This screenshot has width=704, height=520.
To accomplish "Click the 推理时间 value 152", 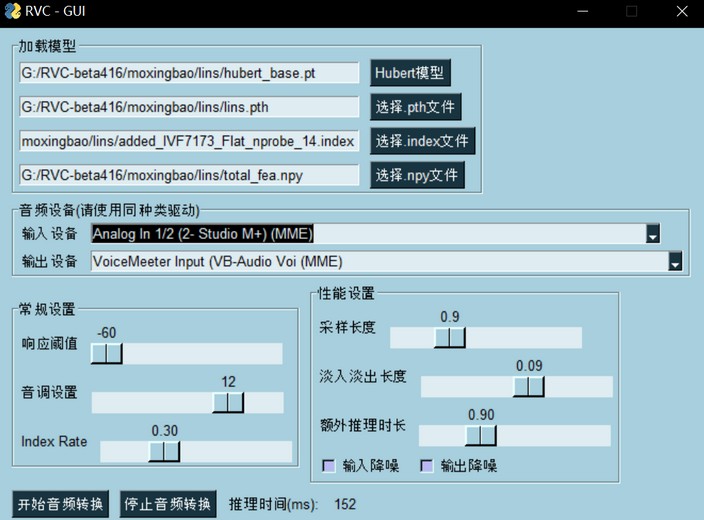I will (x=345, y=504).
